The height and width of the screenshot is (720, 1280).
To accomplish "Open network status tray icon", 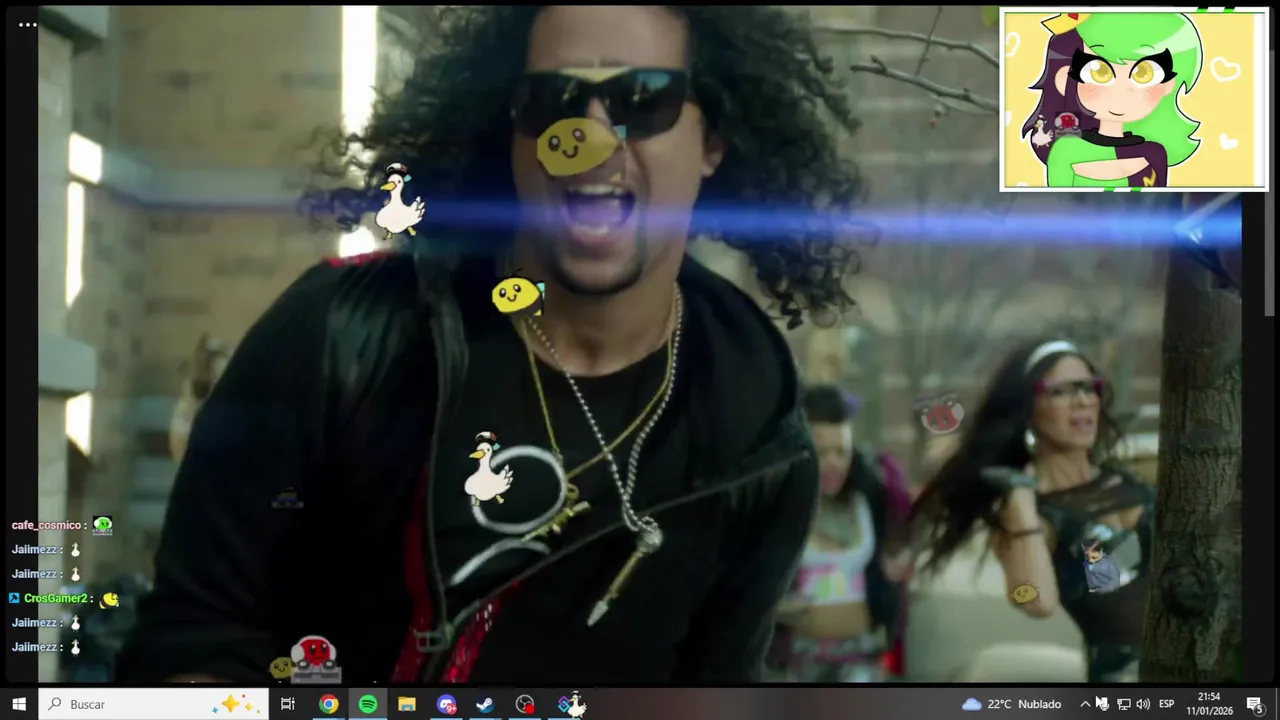I will (1123, 704).
